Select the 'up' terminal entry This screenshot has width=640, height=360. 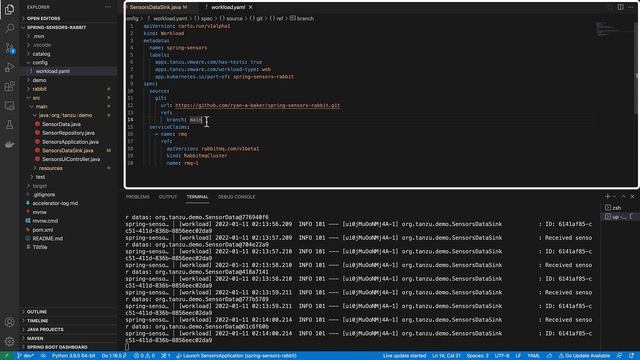pyautogui.click(x=618, y=217)
